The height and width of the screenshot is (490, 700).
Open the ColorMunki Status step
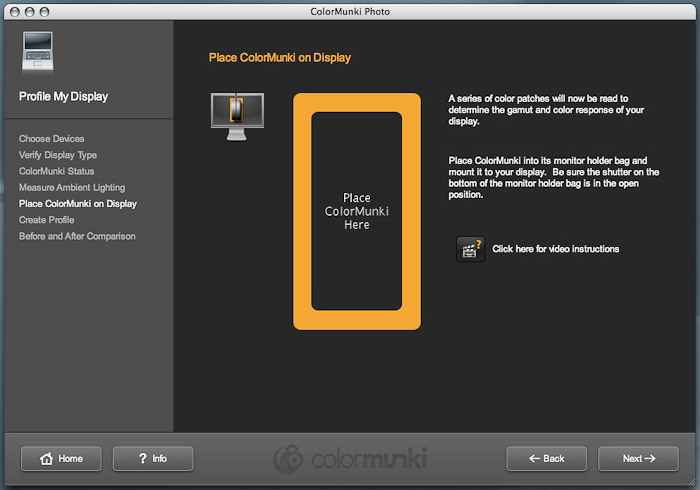click(x=57, y=171)
